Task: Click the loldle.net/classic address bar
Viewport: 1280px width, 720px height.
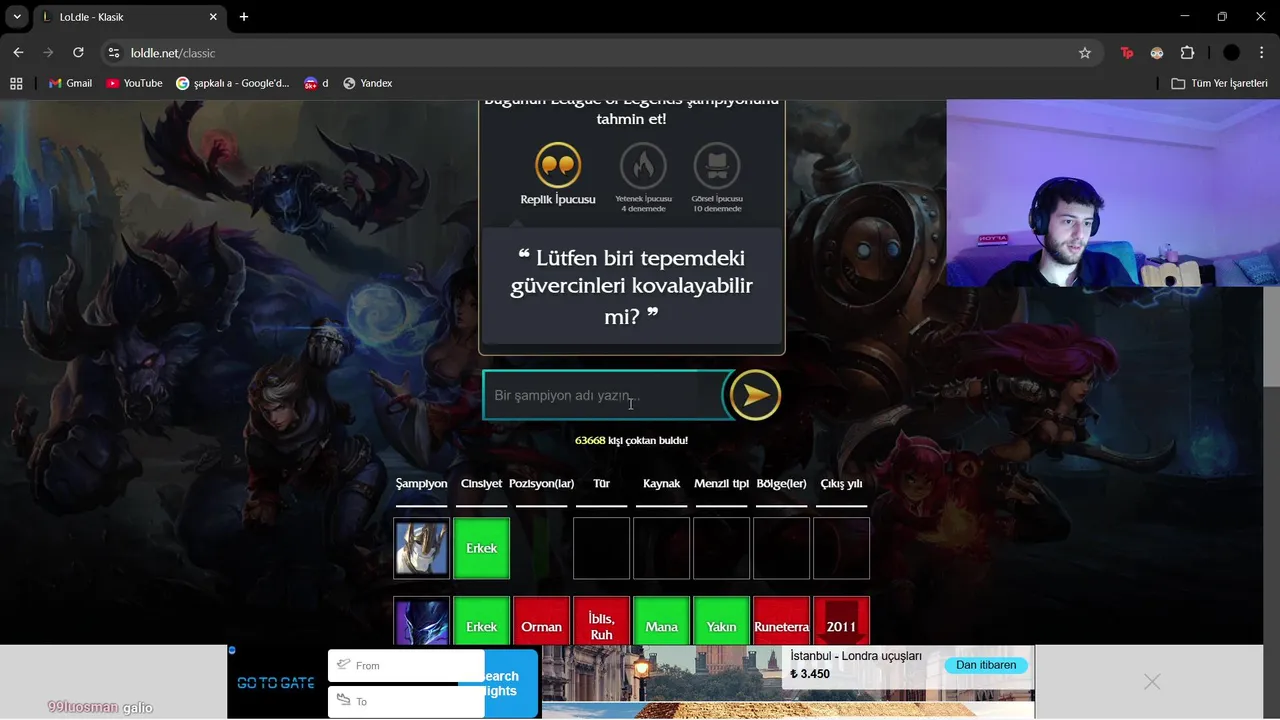Action: 600,53
